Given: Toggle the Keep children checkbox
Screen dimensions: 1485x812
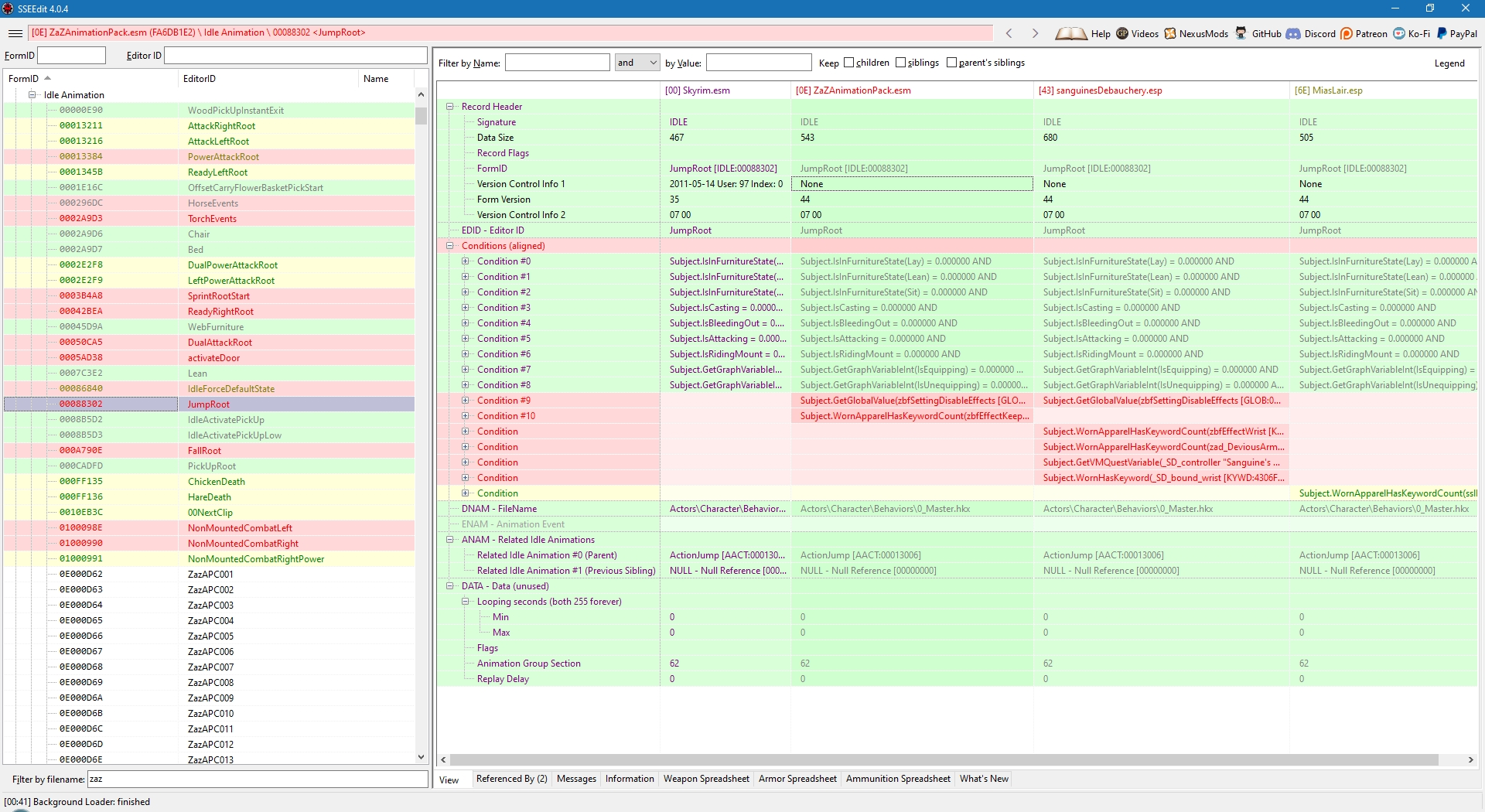Looking at the screenshot, I should [x=848, y=63].
